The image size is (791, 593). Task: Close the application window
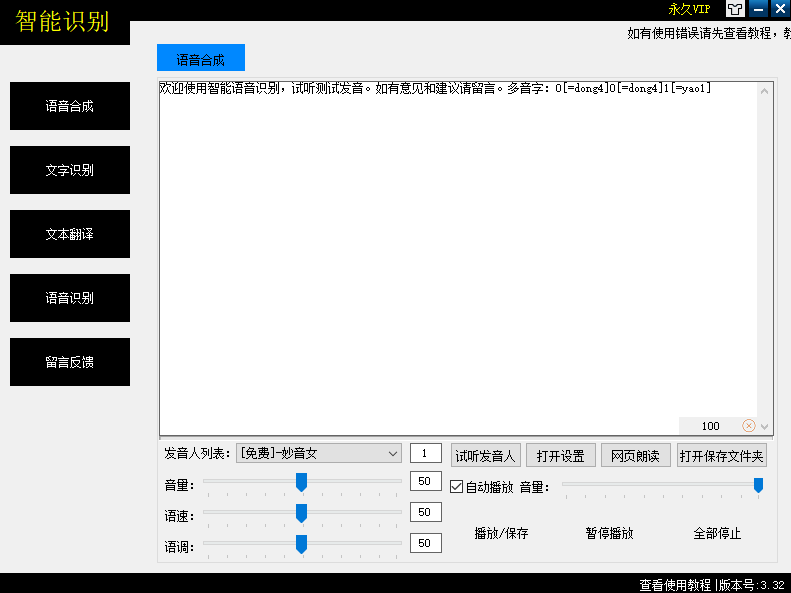click(x=780, y=9)
